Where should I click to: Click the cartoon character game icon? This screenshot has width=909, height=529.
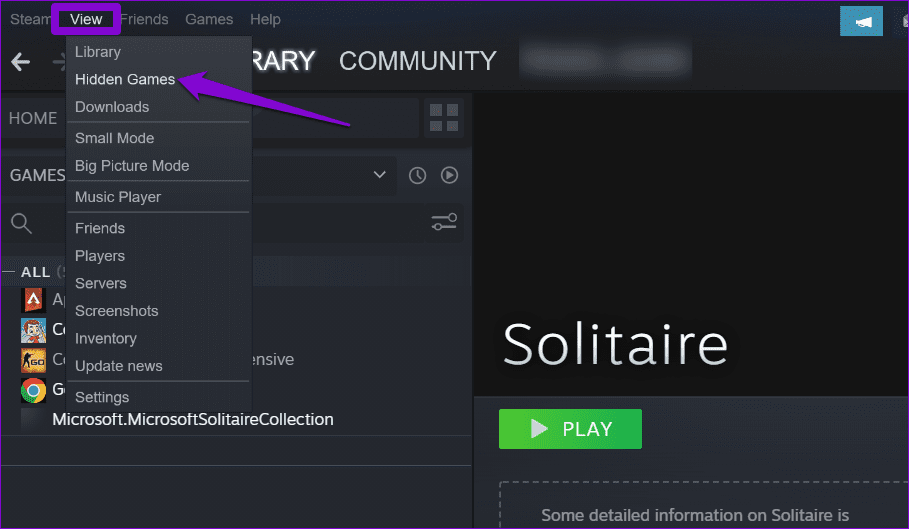(x=33, y=330)
